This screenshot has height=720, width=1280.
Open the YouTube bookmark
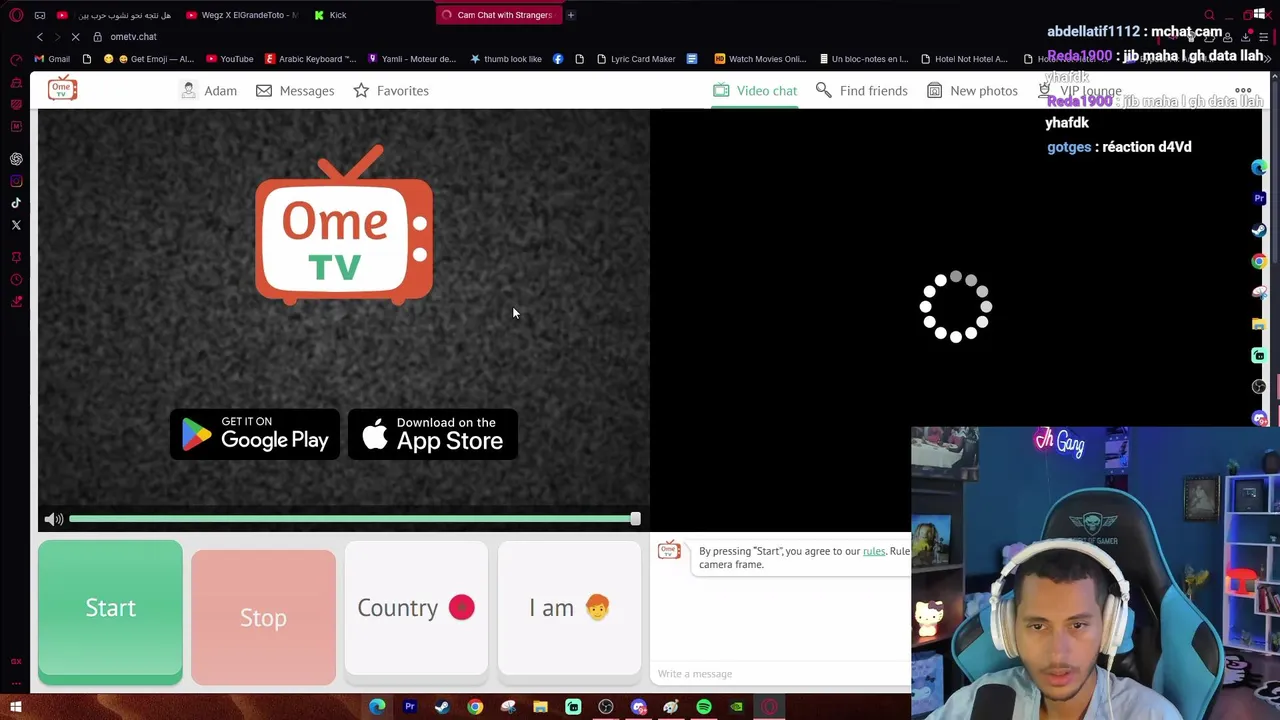(x=230, y=59)
